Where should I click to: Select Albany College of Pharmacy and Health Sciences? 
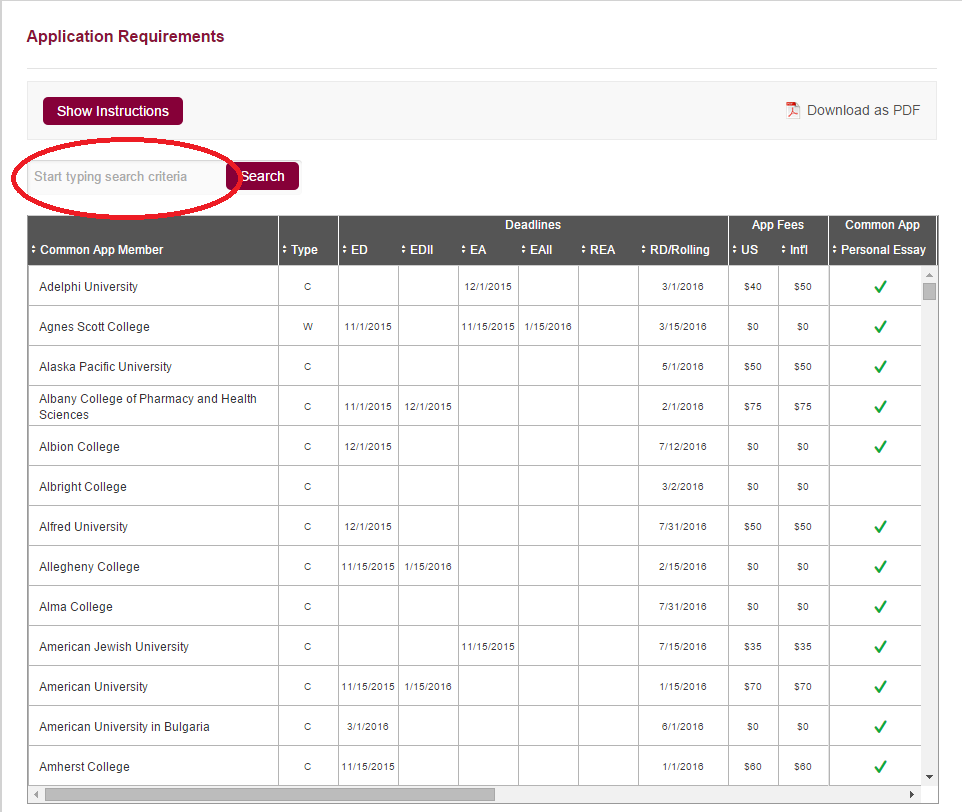147,407
